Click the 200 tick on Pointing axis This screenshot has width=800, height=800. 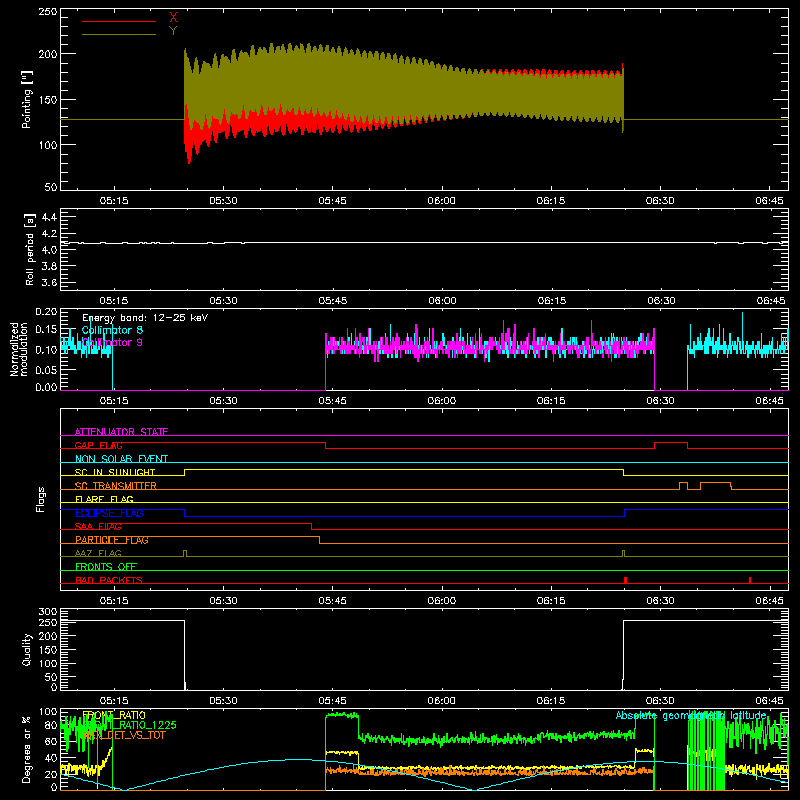tap(48, 54)
